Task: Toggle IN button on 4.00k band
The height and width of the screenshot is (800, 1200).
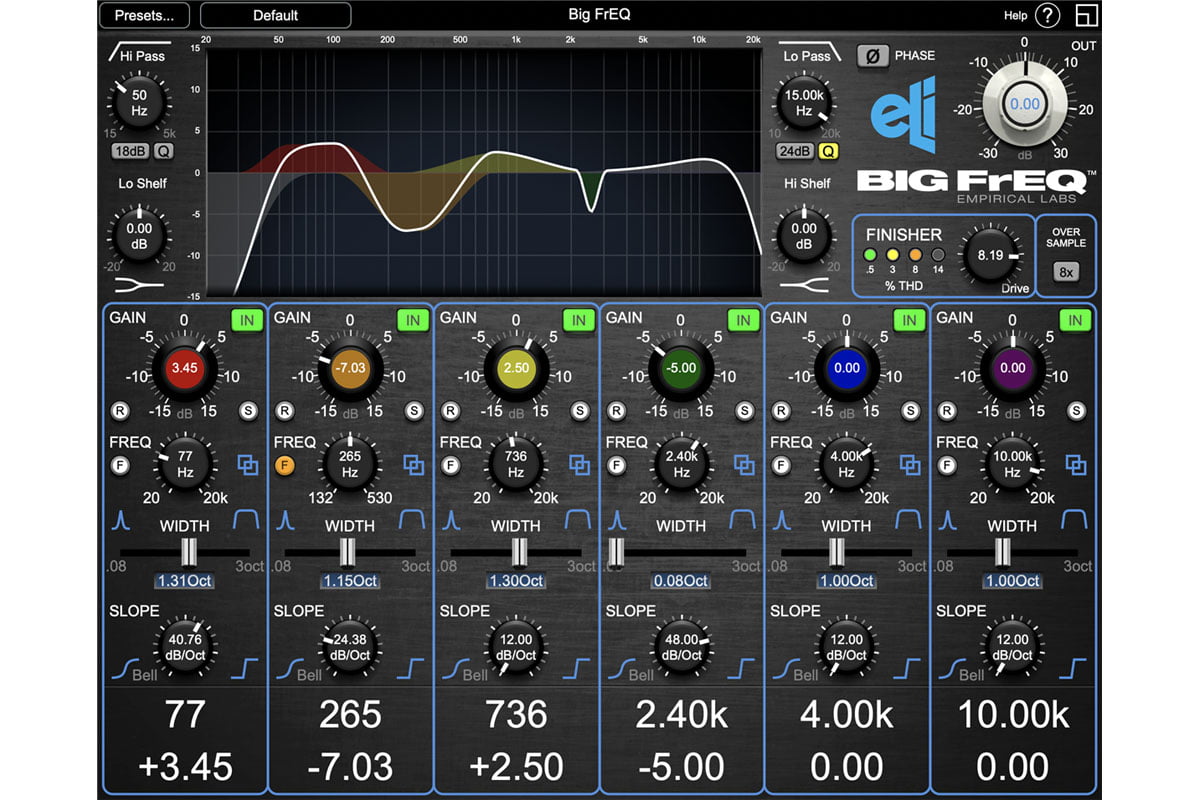Action: point(909,320)
